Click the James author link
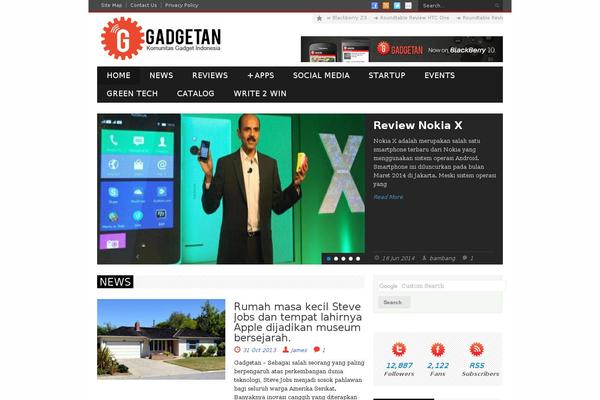 point(299,350)
